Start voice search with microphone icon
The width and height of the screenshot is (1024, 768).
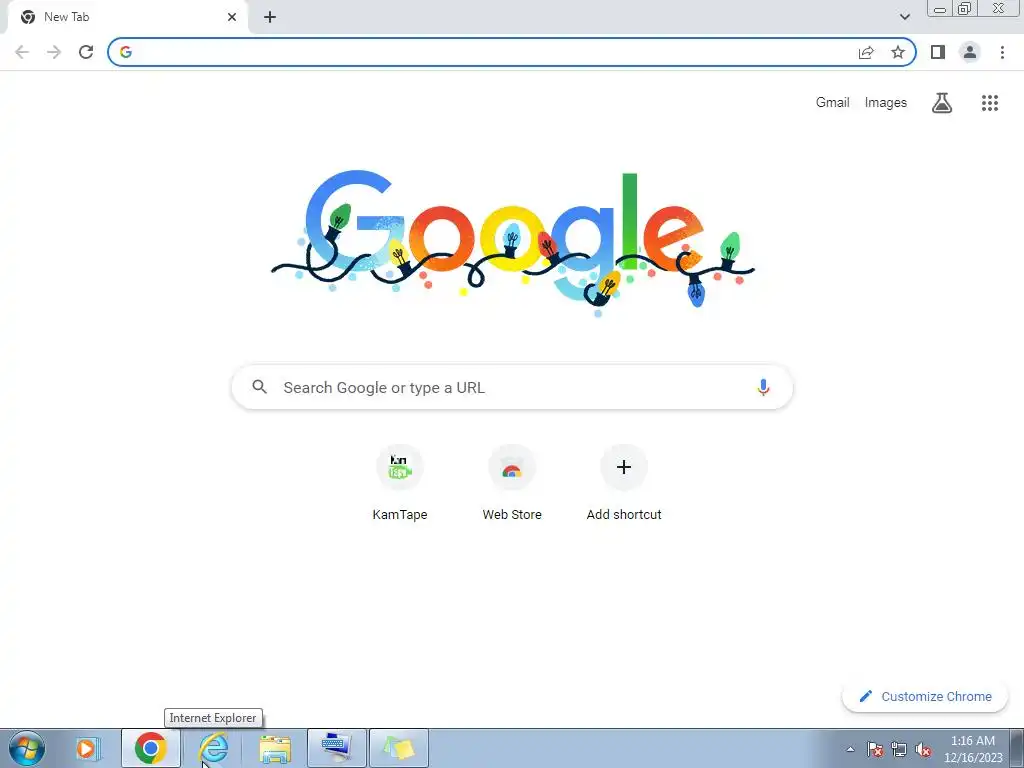tap(763, 387)
